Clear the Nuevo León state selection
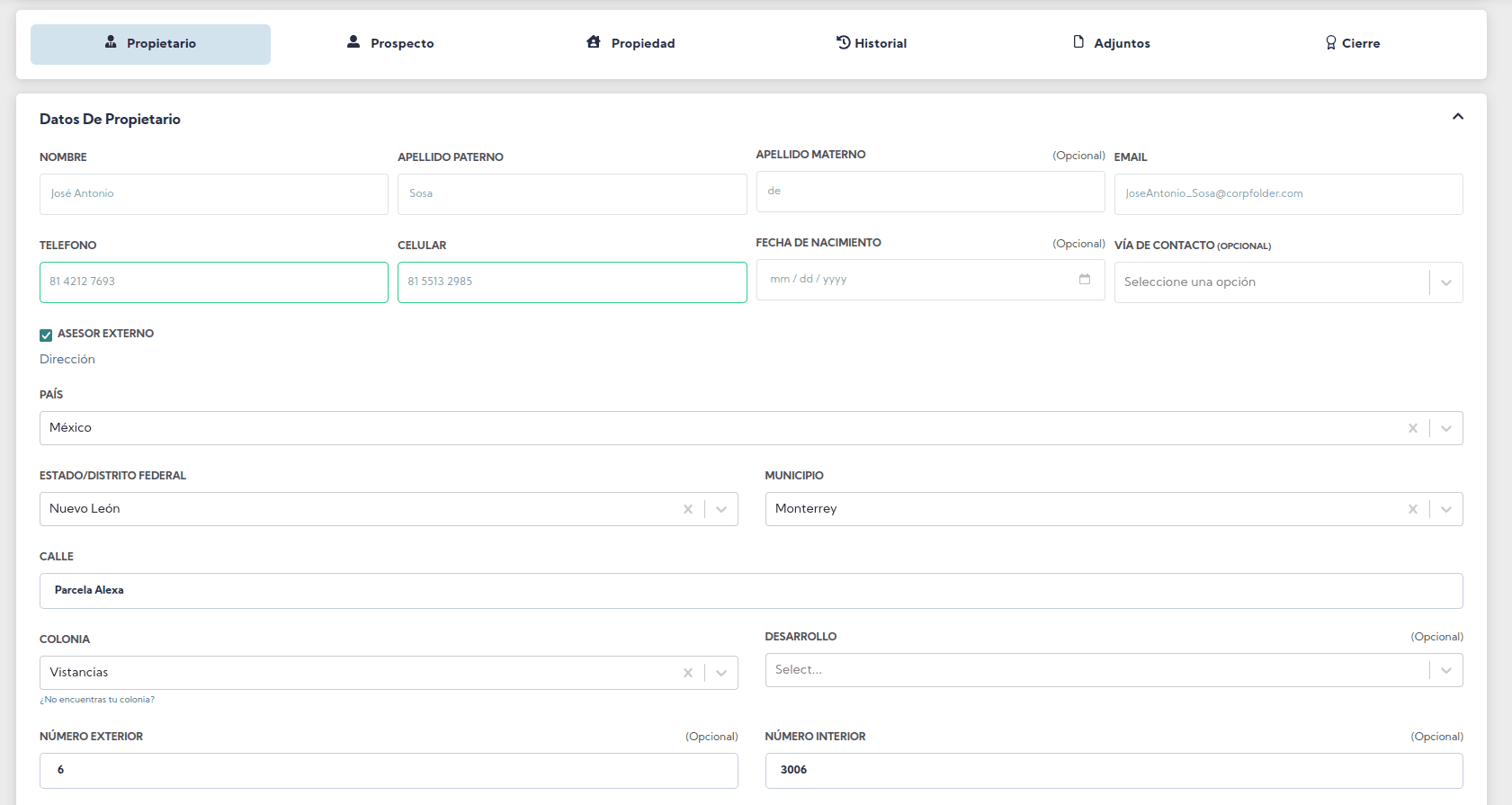The width and height of the screenshot is (1512, 805). coord(687,509)
